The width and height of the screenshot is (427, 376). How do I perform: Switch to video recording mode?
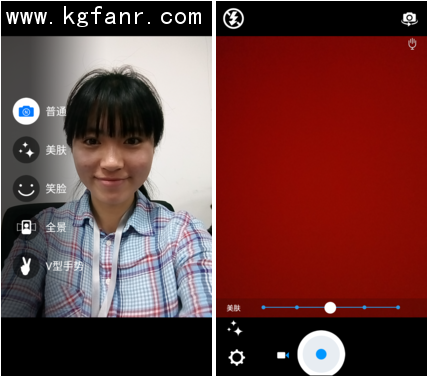coord(283,355)
